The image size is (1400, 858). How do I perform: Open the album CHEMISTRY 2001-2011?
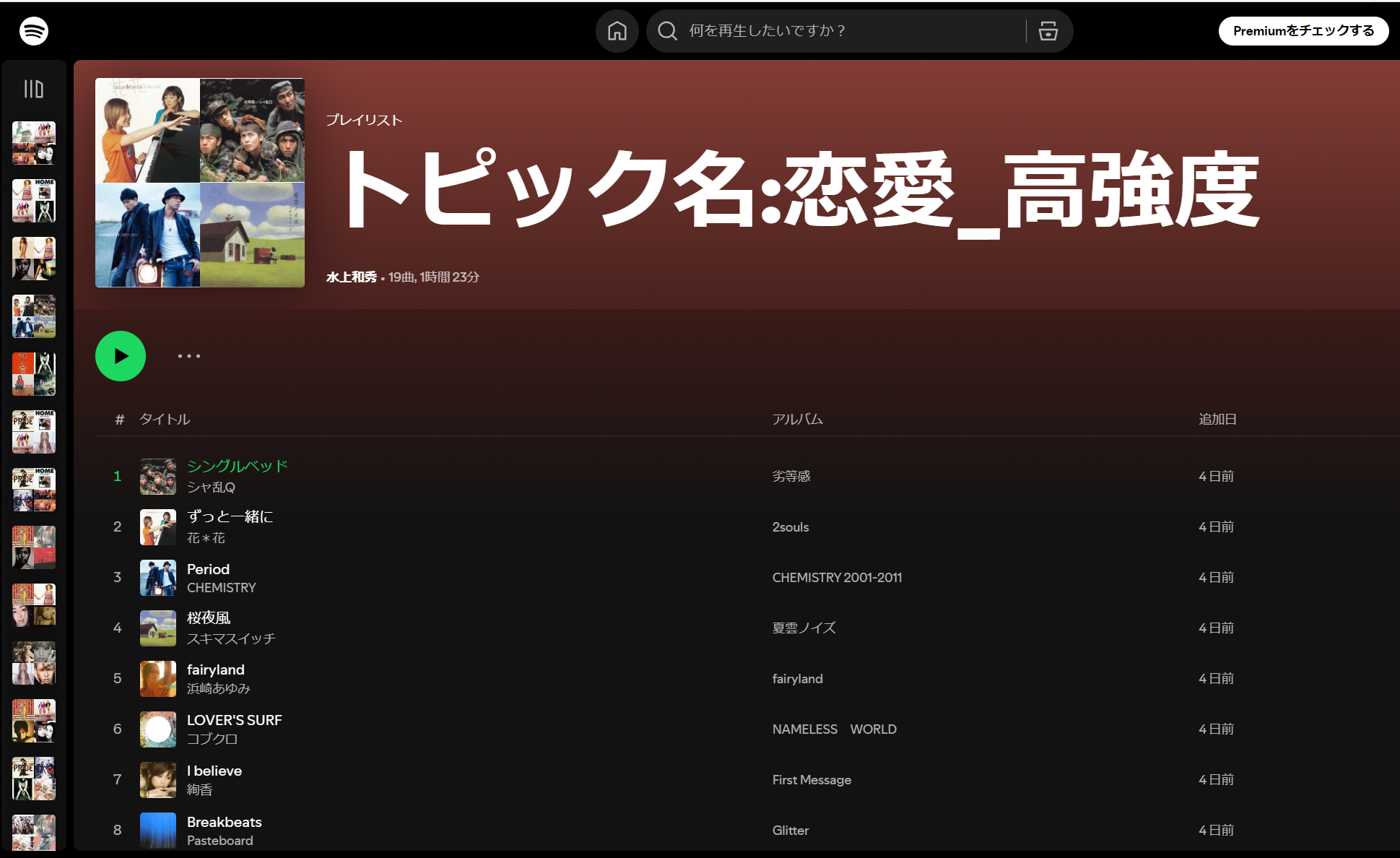pyautogui.click(x=837, y=577)
